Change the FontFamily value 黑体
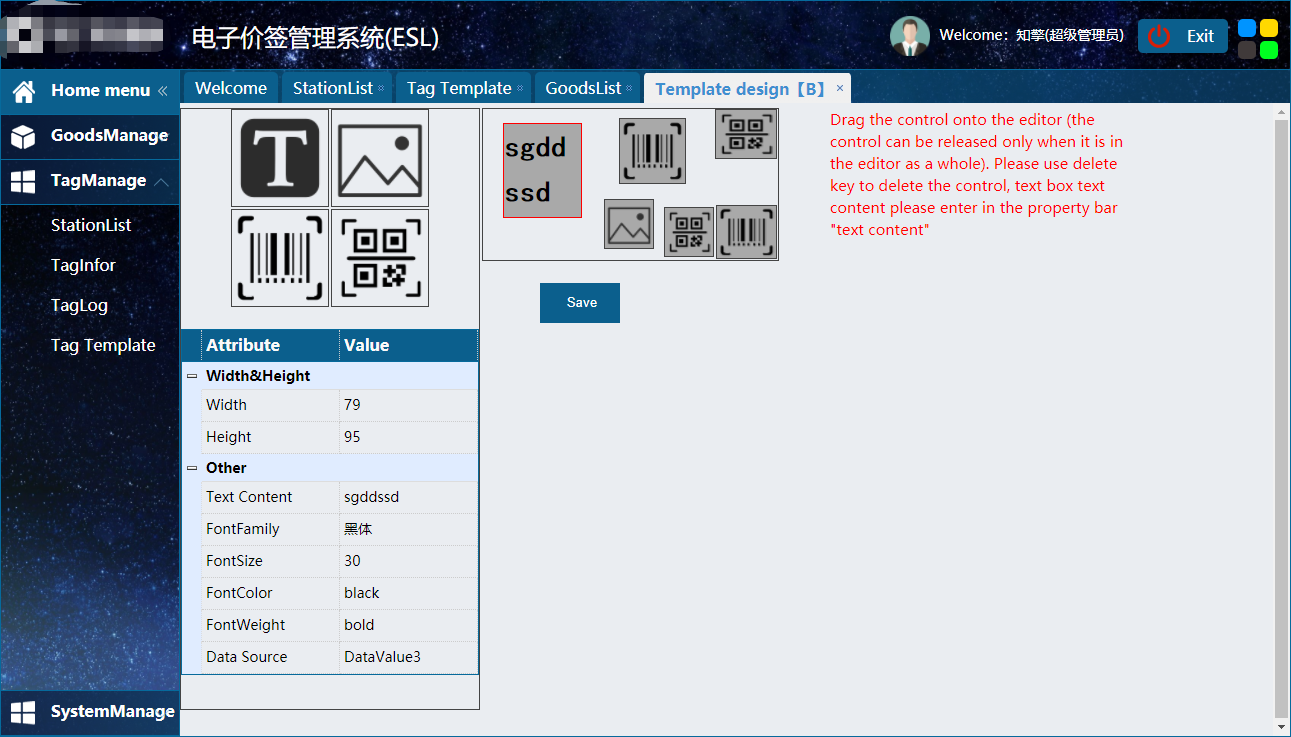The image size is (1291, 737). (x=408, y=529)
